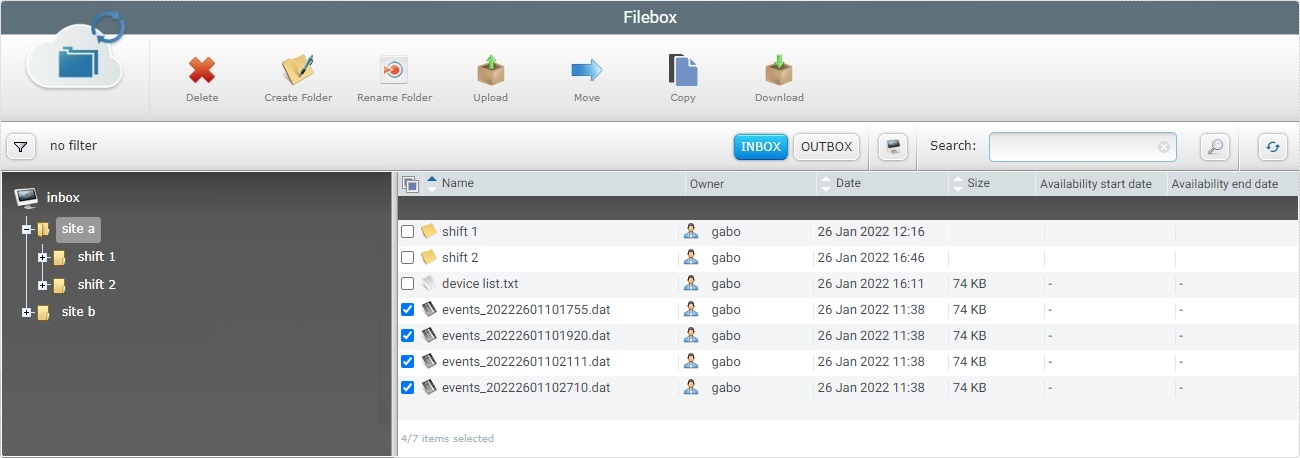Click the owner avatar icon in the device list.txt row
1300x458 pixels.
click(691, 283)
